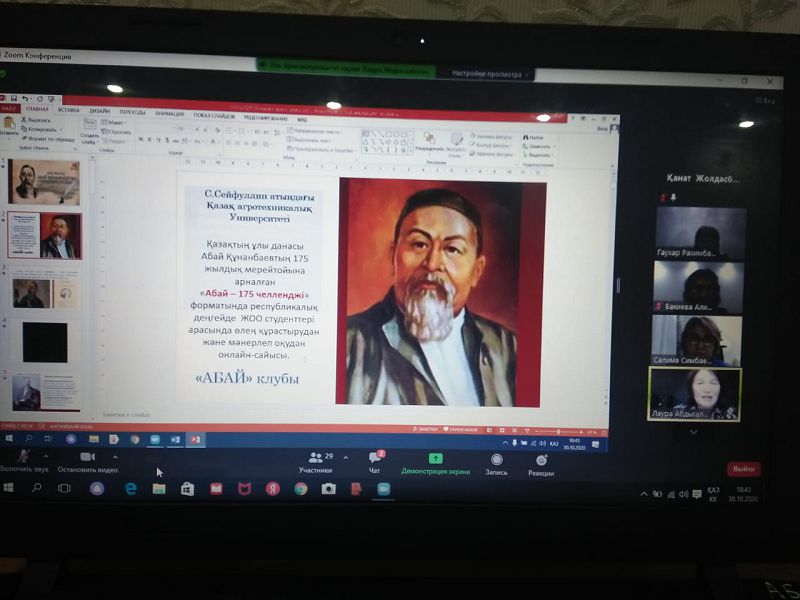Screen dimensions: 800x600
Task: Click Салима Сембае... participant video tile
Action: [x=697, y=340]
